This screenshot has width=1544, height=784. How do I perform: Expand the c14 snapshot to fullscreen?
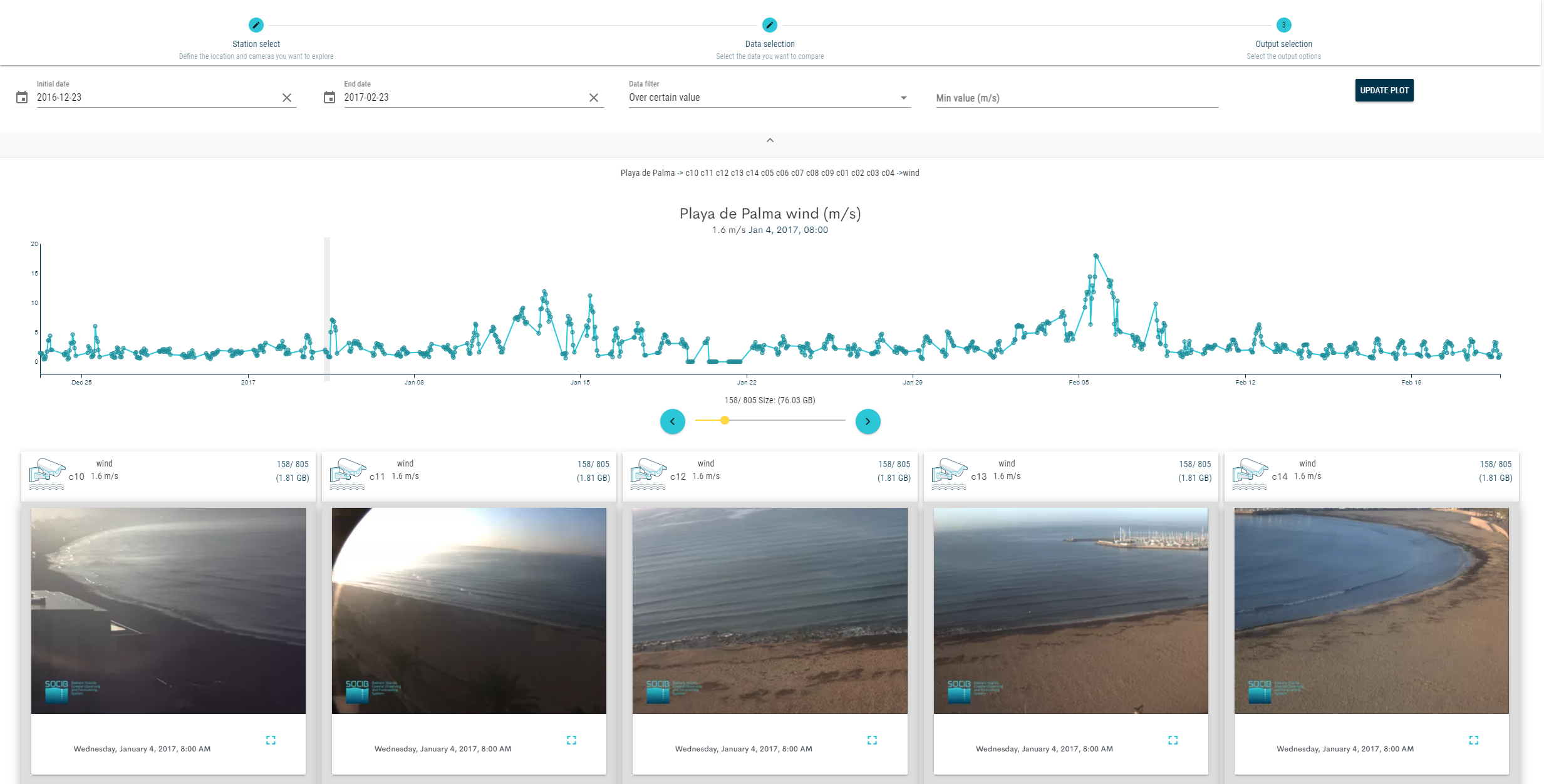1473,740
